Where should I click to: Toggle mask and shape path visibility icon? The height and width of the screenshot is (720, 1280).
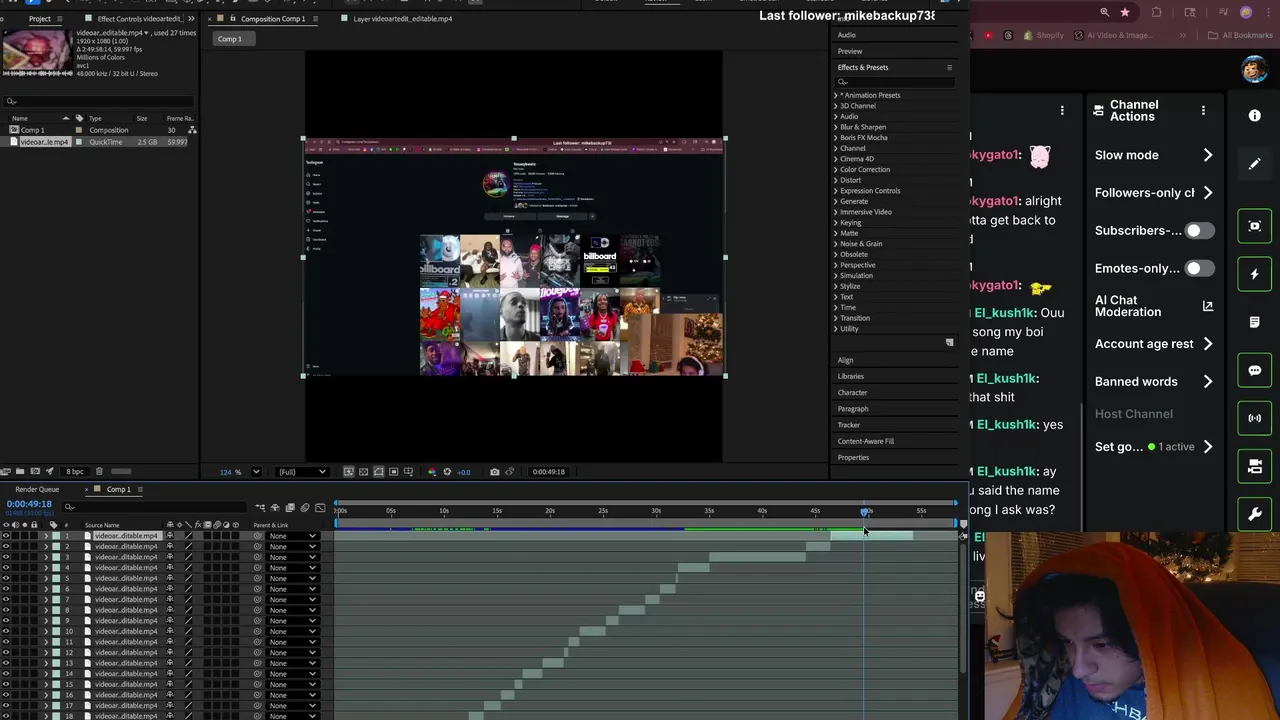click(379, 472)
